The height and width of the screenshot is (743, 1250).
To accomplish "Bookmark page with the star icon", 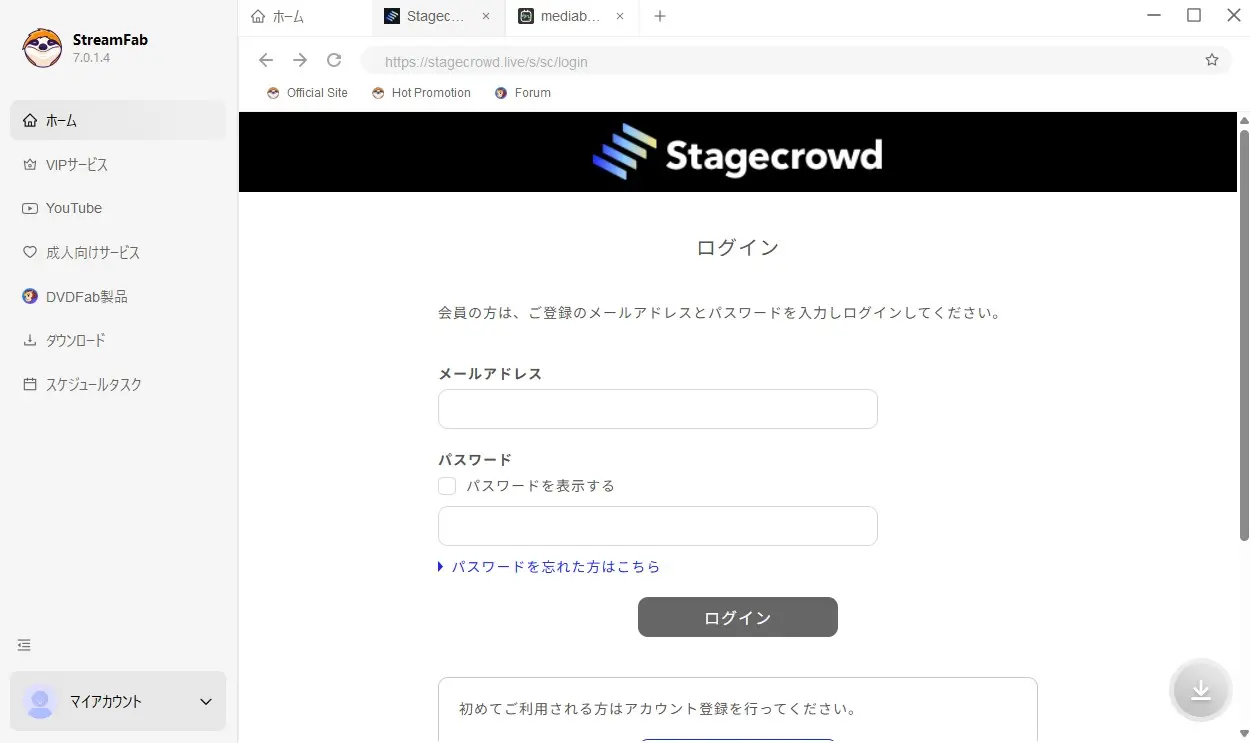I will 1212,60.
